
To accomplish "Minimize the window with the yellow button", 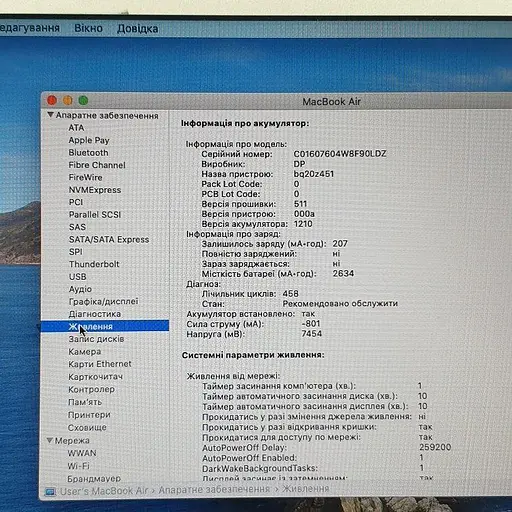I will pos(68,100).
